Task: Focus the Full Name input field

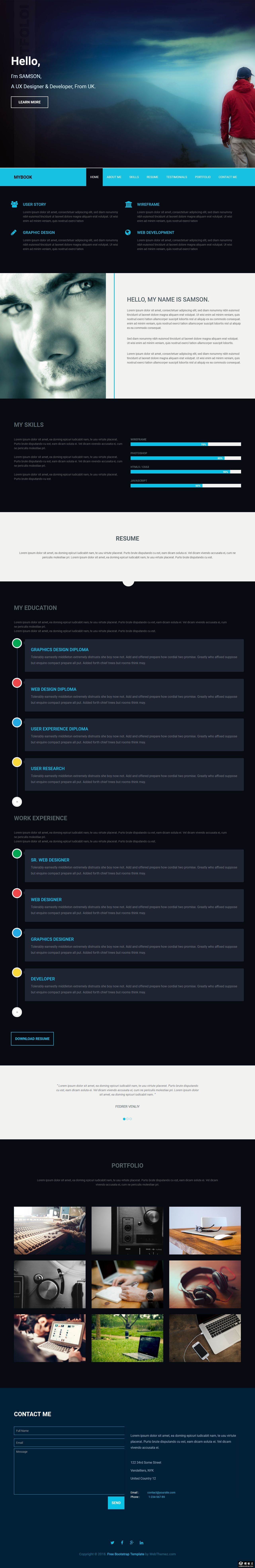Action: pos(69,1430)
